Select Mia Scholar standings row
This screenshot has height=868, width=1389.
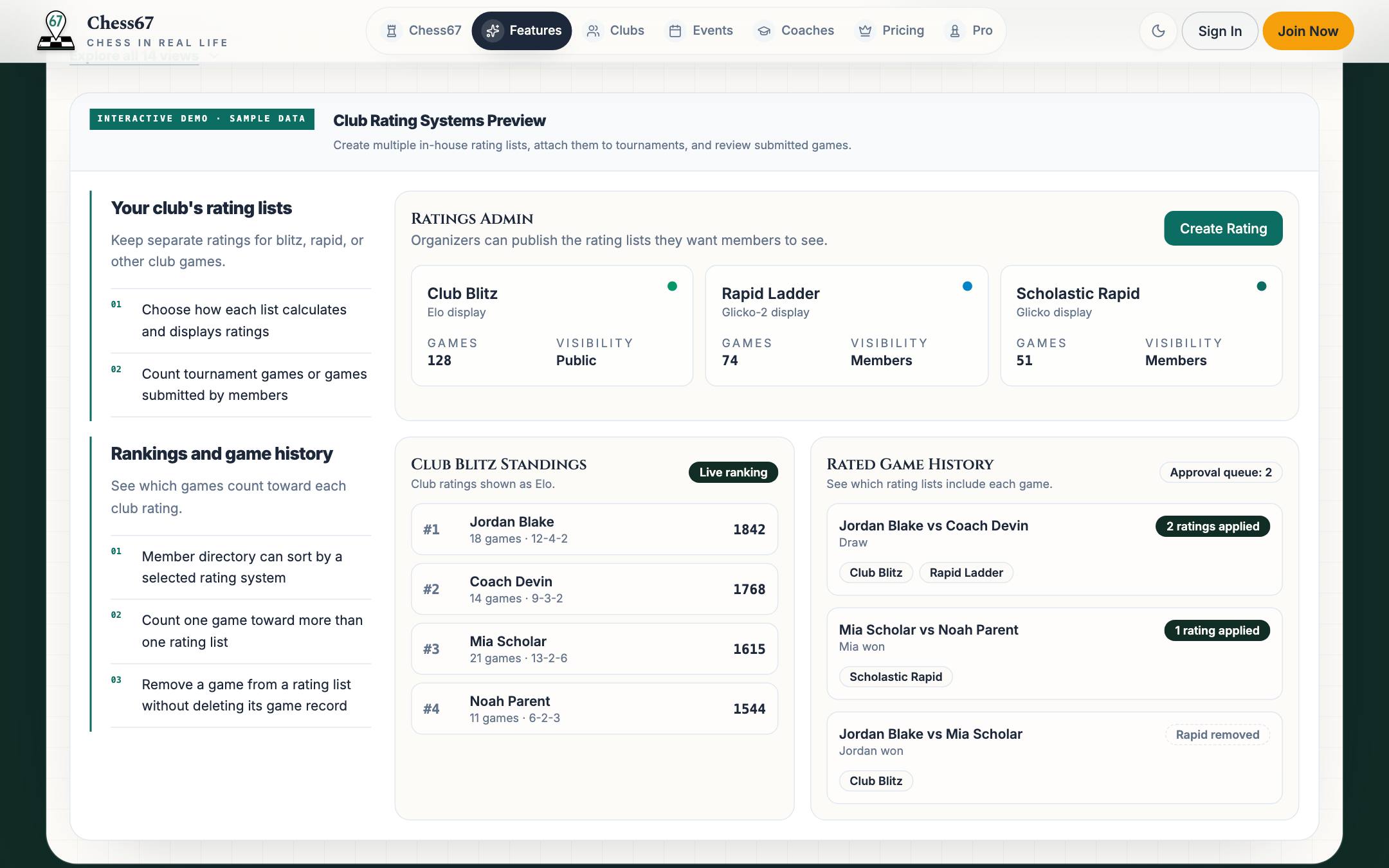[x=594, y=649]
